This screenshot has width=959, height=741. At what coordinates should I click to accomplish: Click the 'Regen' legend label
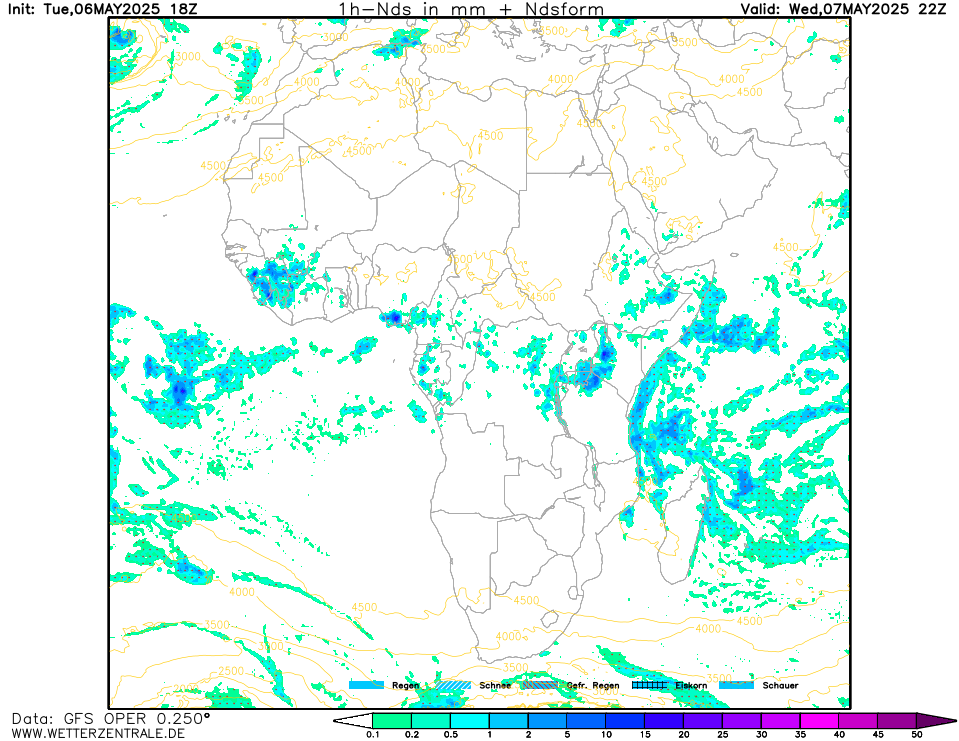point(405,685)
